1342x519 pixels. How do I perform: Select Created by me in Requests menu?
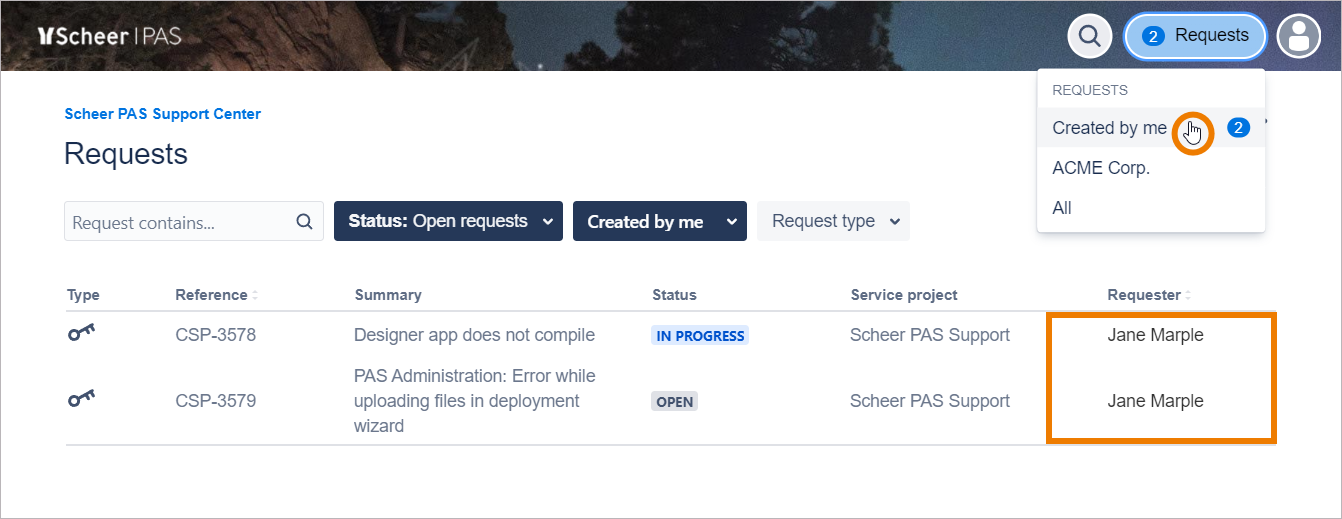[x=1109, y=128]
